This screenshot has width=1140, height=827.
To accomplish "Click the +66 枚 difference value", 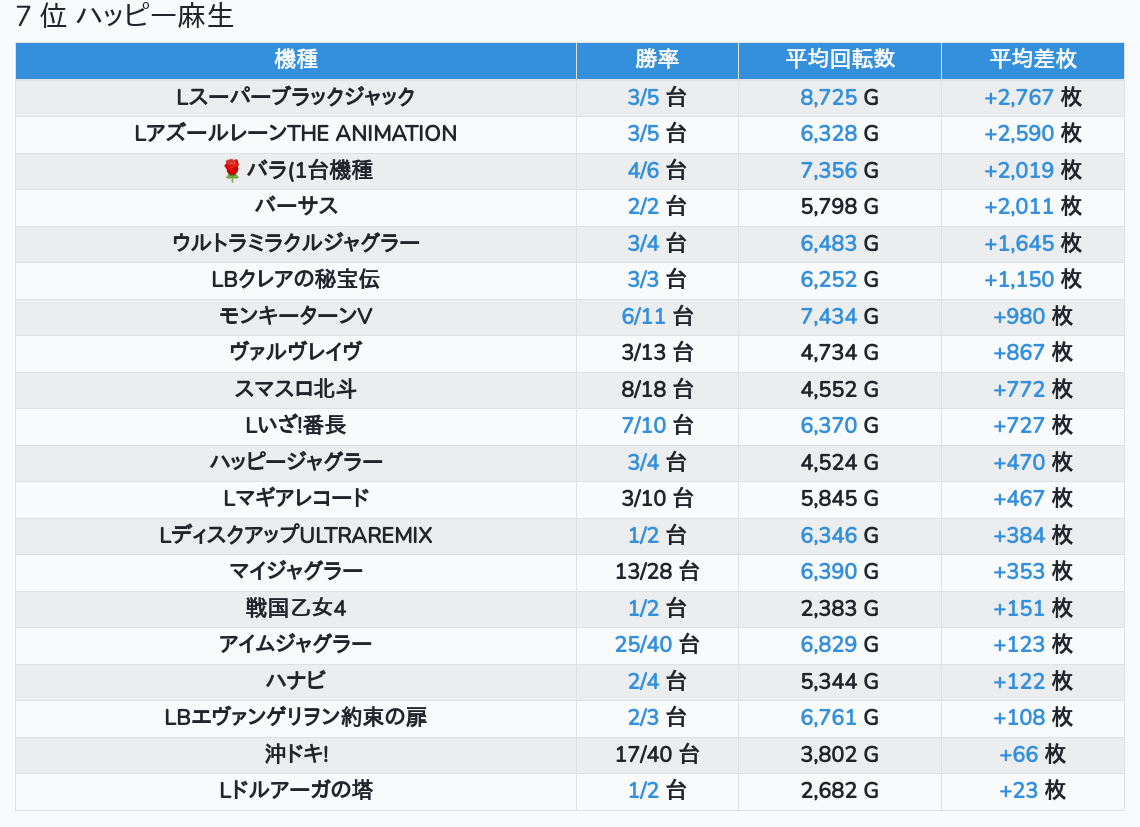I will (1032, 754).
